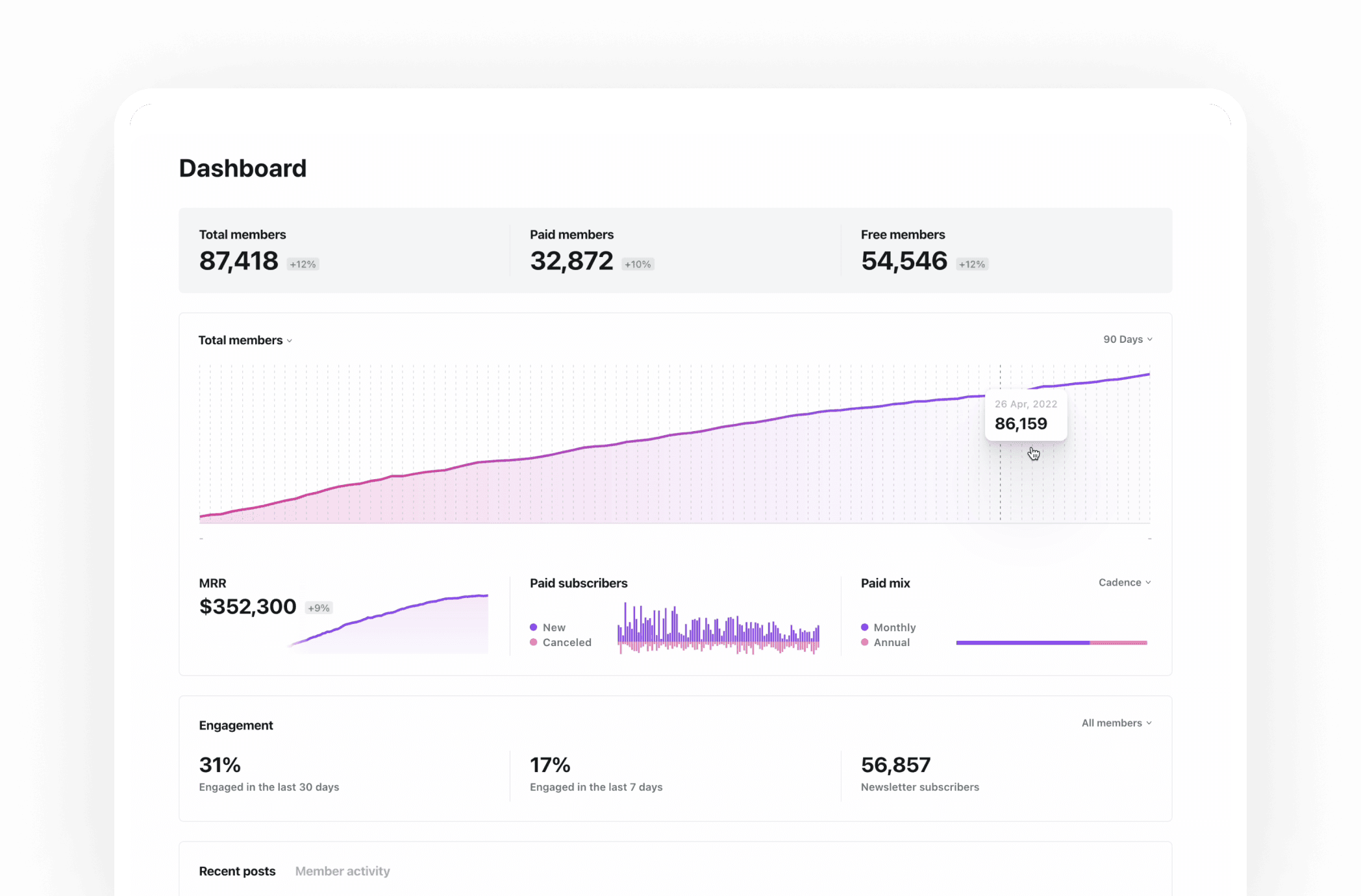
Task: Open the All members engagement filter
Action: (1117, 723)
